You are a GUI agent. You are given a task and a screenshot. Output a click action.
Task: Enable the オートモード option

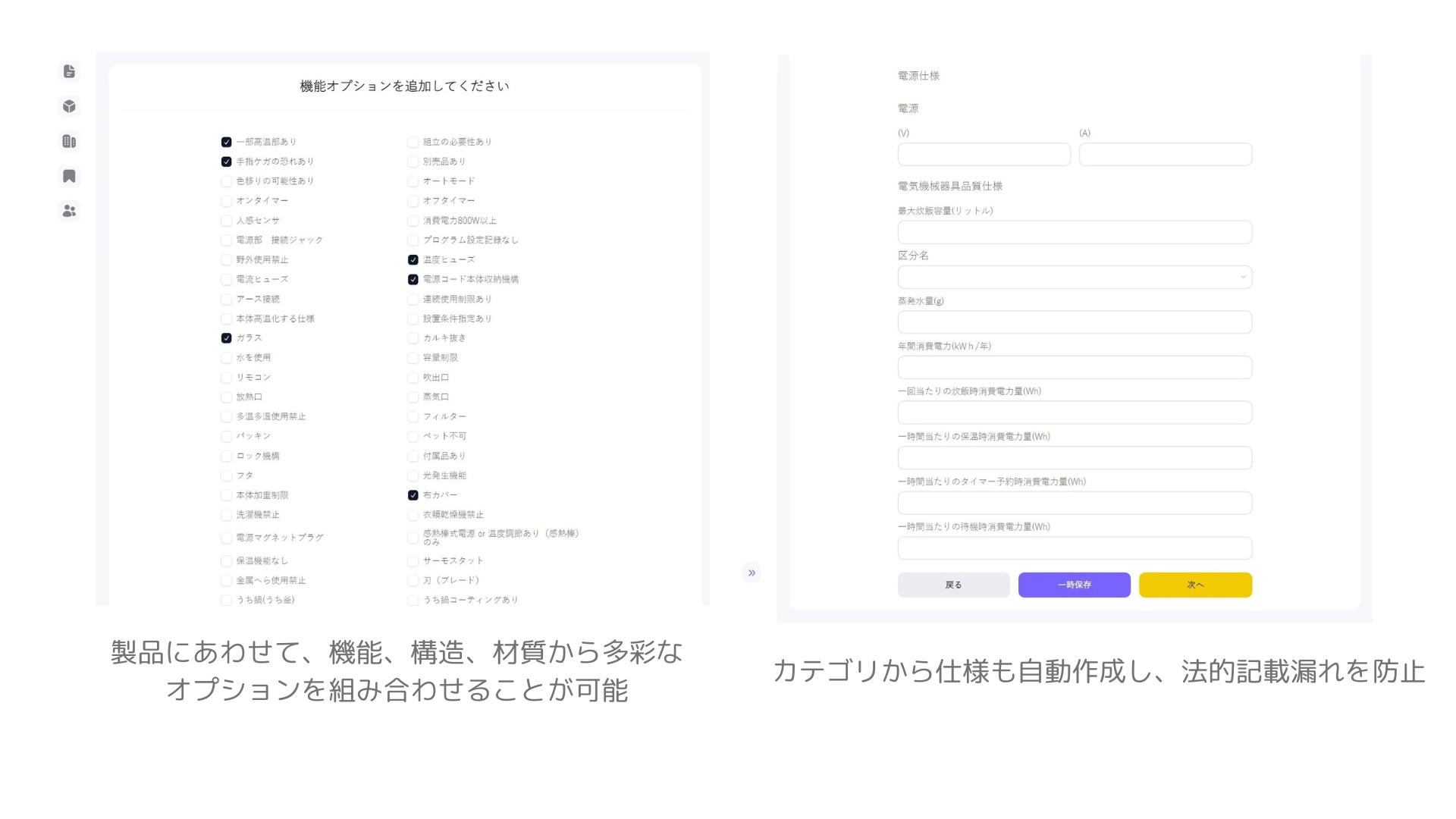click(413, 180)
